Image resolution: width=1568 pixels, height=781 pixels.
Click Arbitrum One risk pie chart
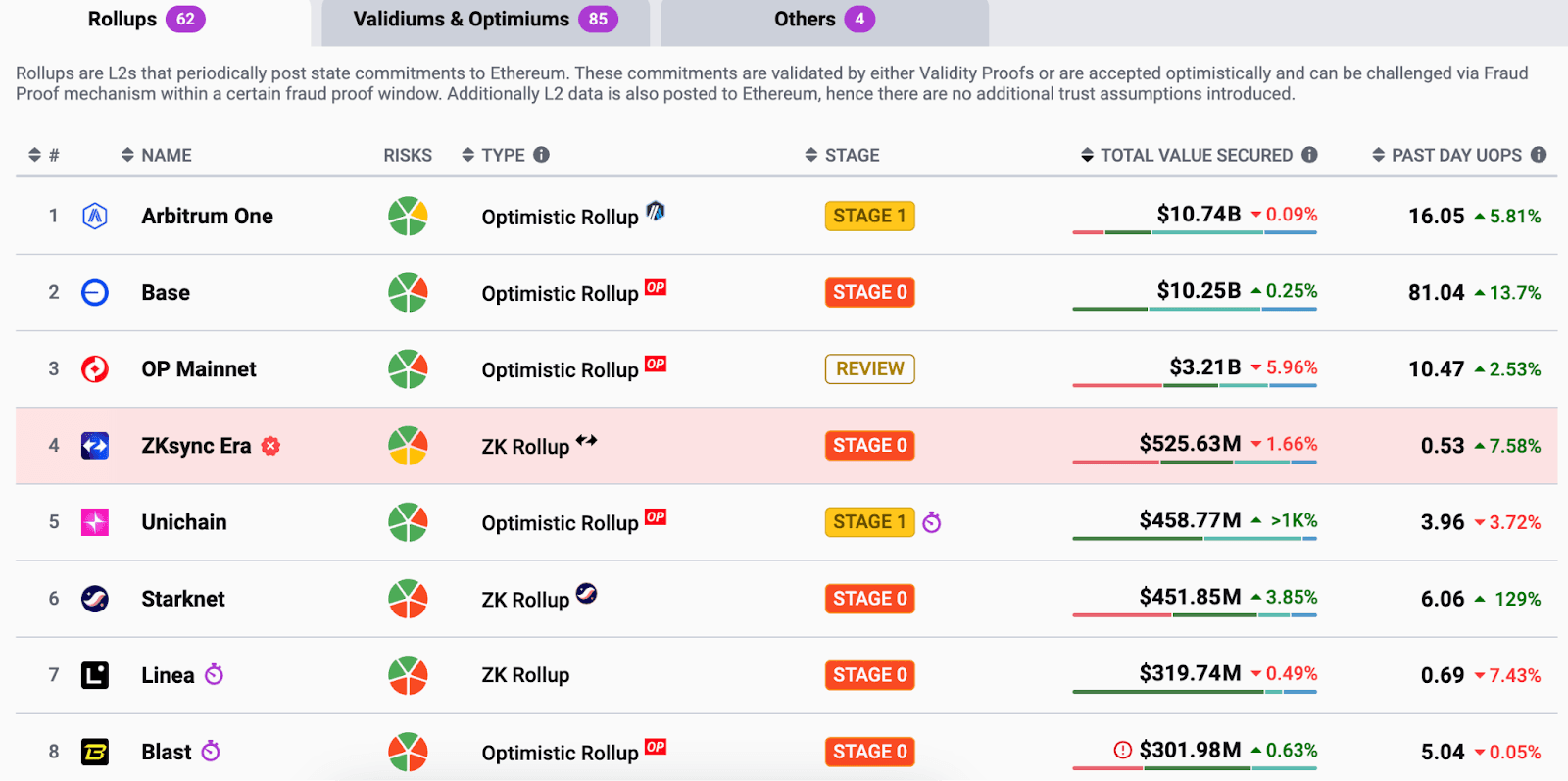point(408,216)
